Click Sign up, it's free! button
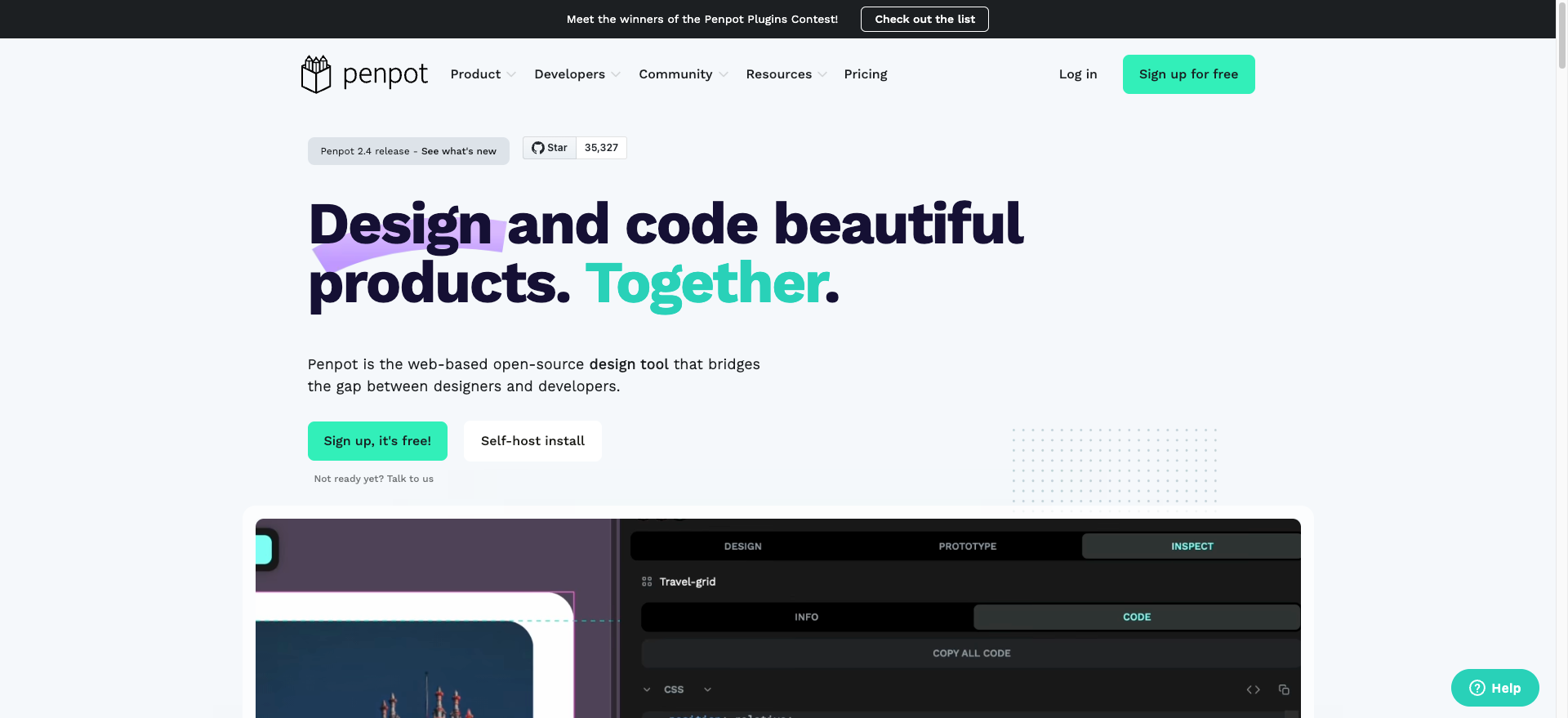 (377, 441)
